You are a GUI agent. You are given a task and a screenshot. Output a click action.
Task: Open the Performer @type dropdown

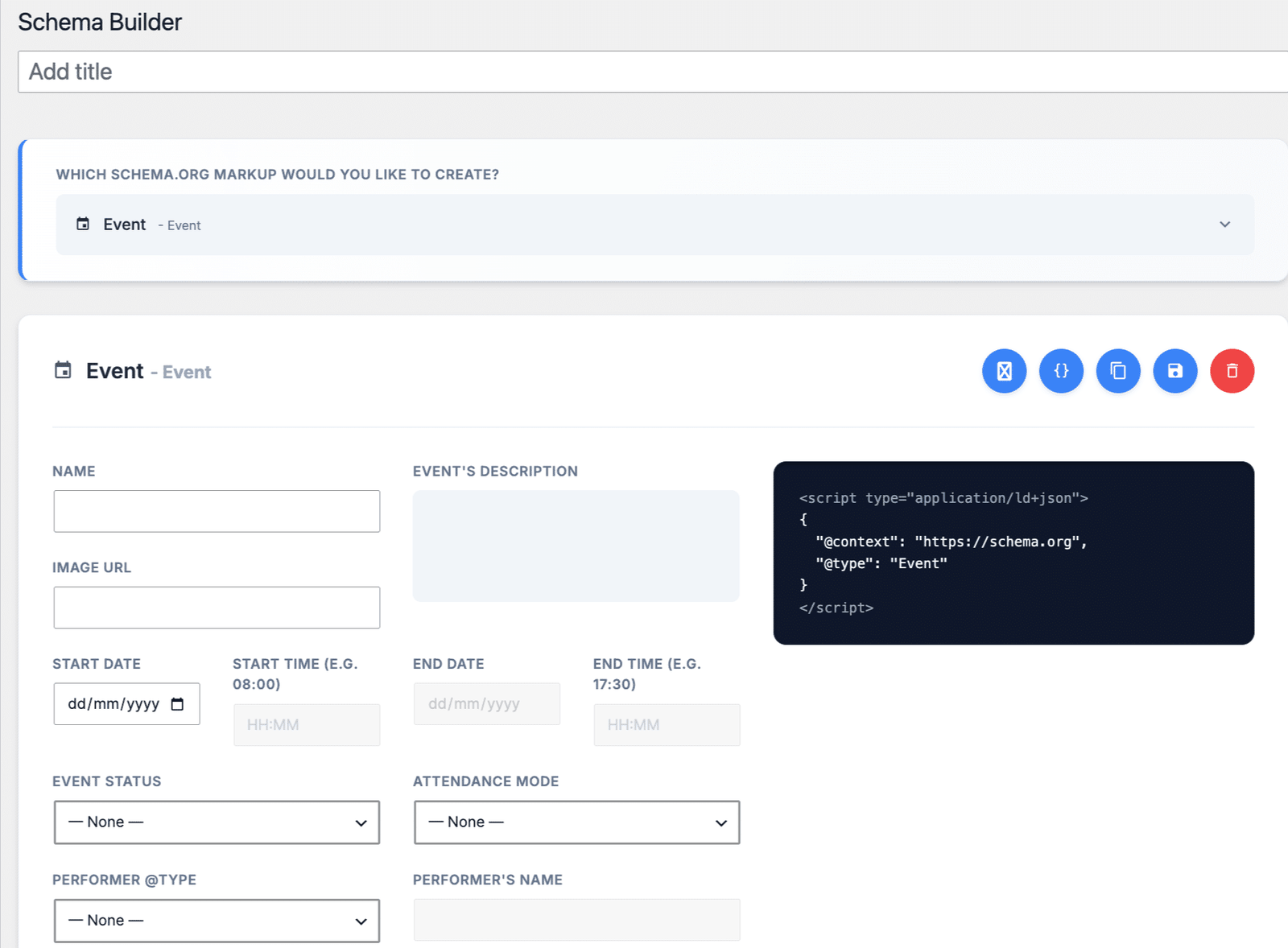(x=217, y=921)
